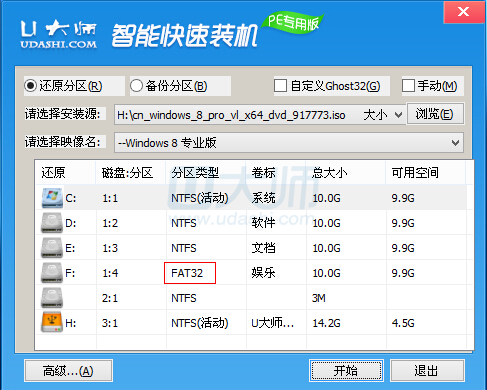487x390 pixels.
Task: Click the FAT32 partition type cell
Action: click(x=190, y=273)
